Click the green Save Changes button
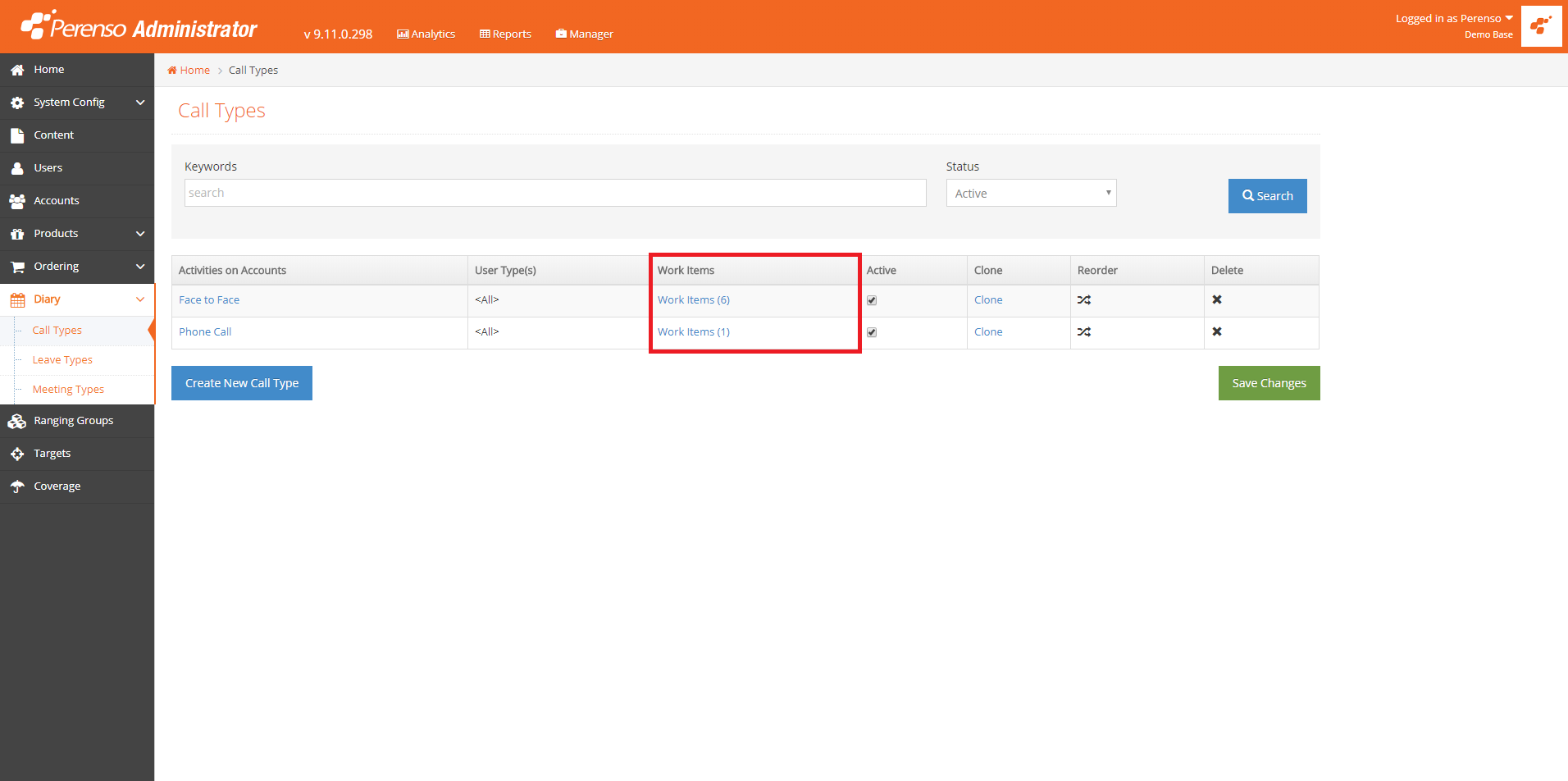1568x781 pixels. [x=1269, y=383]
